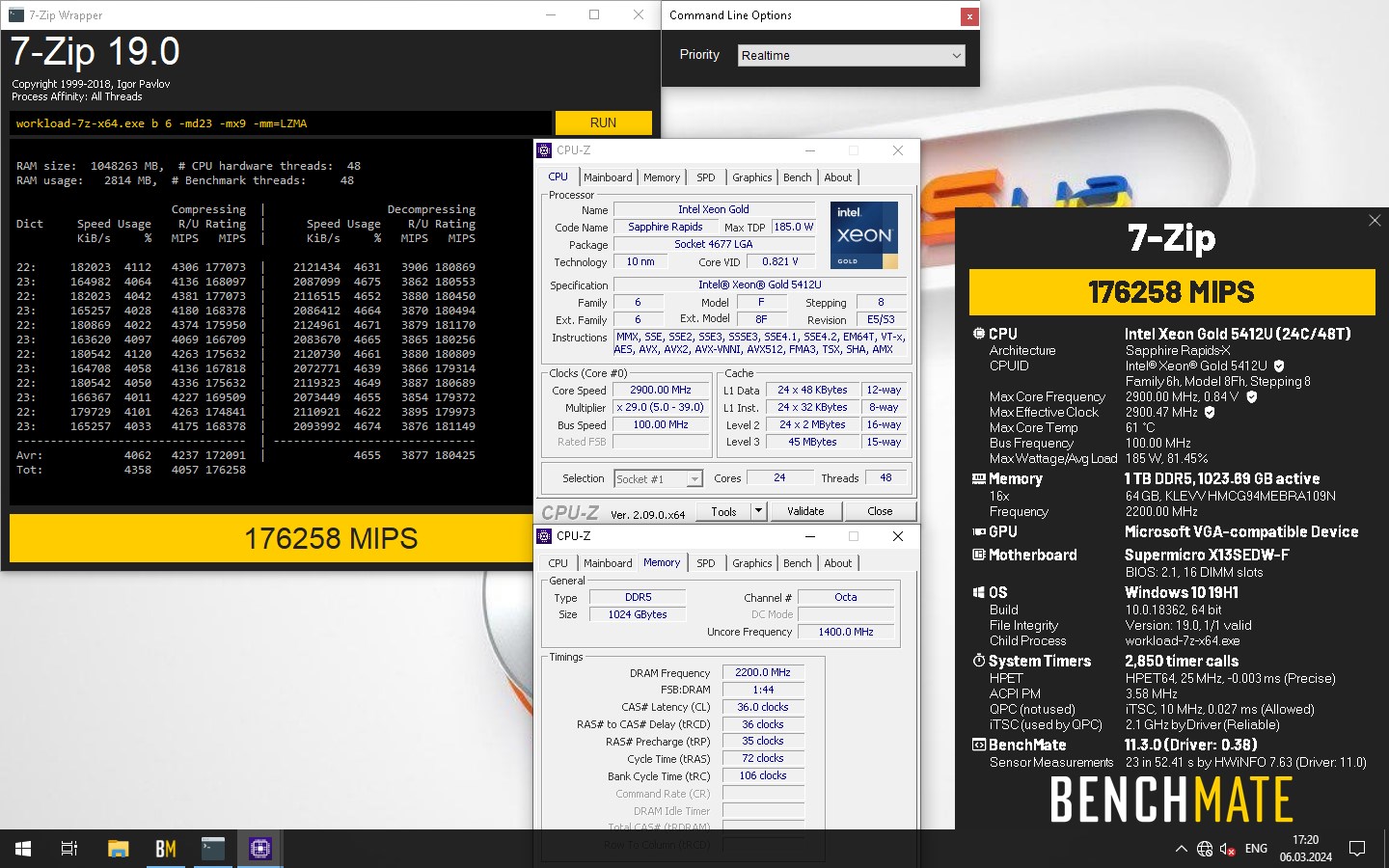Switch to the 7-Zip Wrapper console taskbar icon
The width and height of the screenshot is (1389, 868).
pos(212,849)
